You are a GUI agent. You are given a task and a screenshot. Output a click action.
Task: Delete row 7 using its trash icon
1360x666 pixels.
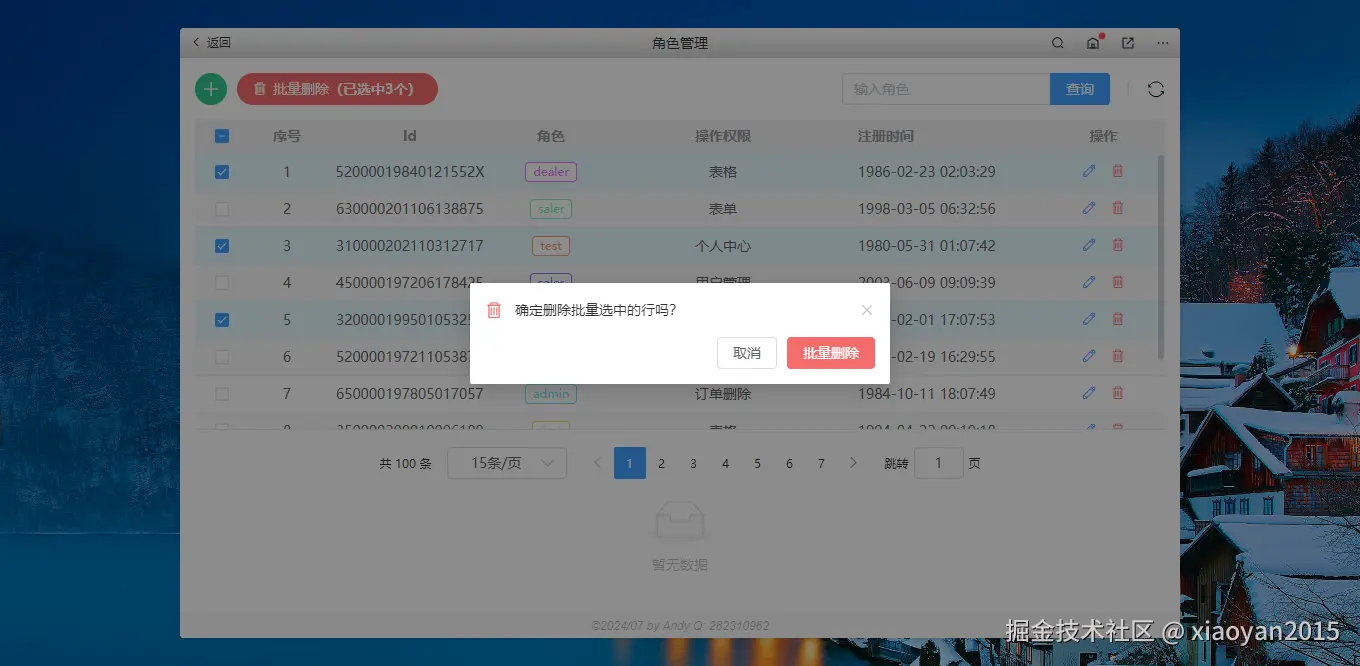click(x=1117, y=392)
